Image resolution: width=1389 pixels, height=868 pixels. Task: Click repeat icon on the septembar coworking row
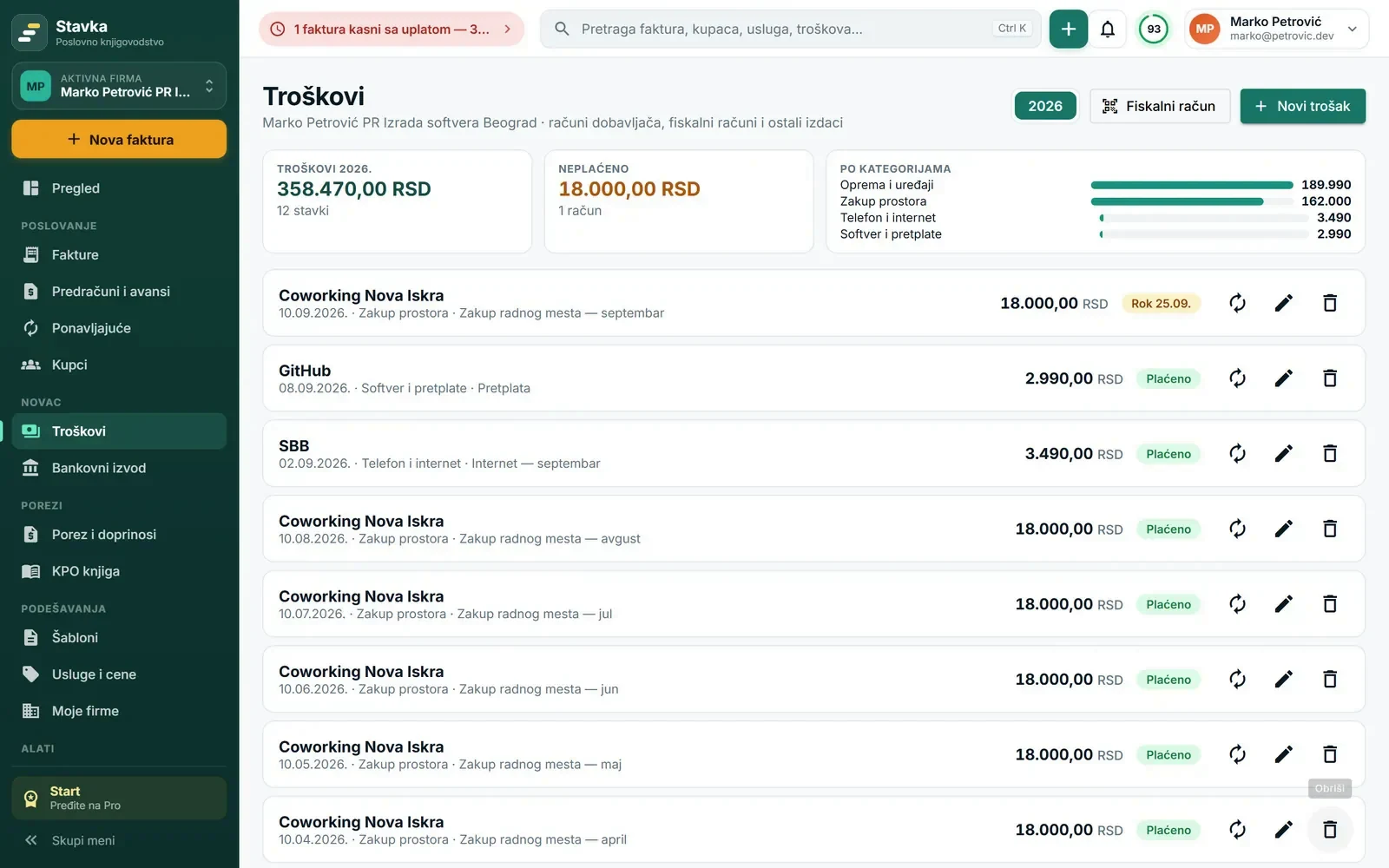tap(1237, 303)
